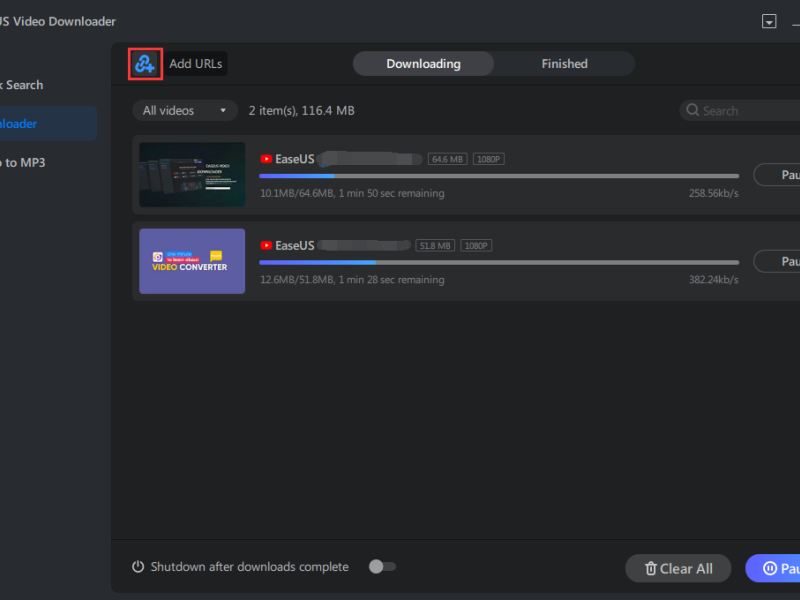
Task: Open the to MP3 sidebar item
Action: tap(23, 163)
